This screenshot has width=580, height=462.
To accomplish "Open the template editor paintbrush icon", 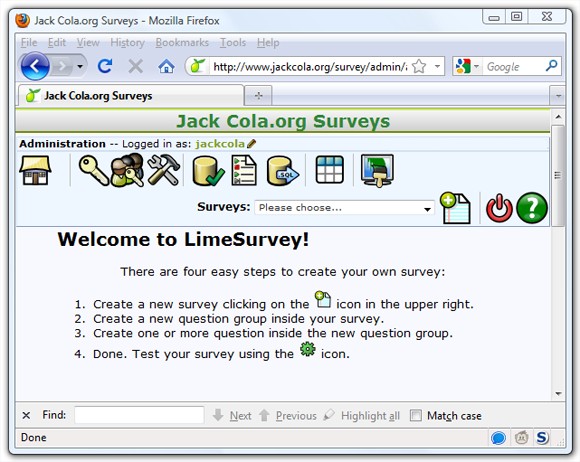I will point(377,171).
